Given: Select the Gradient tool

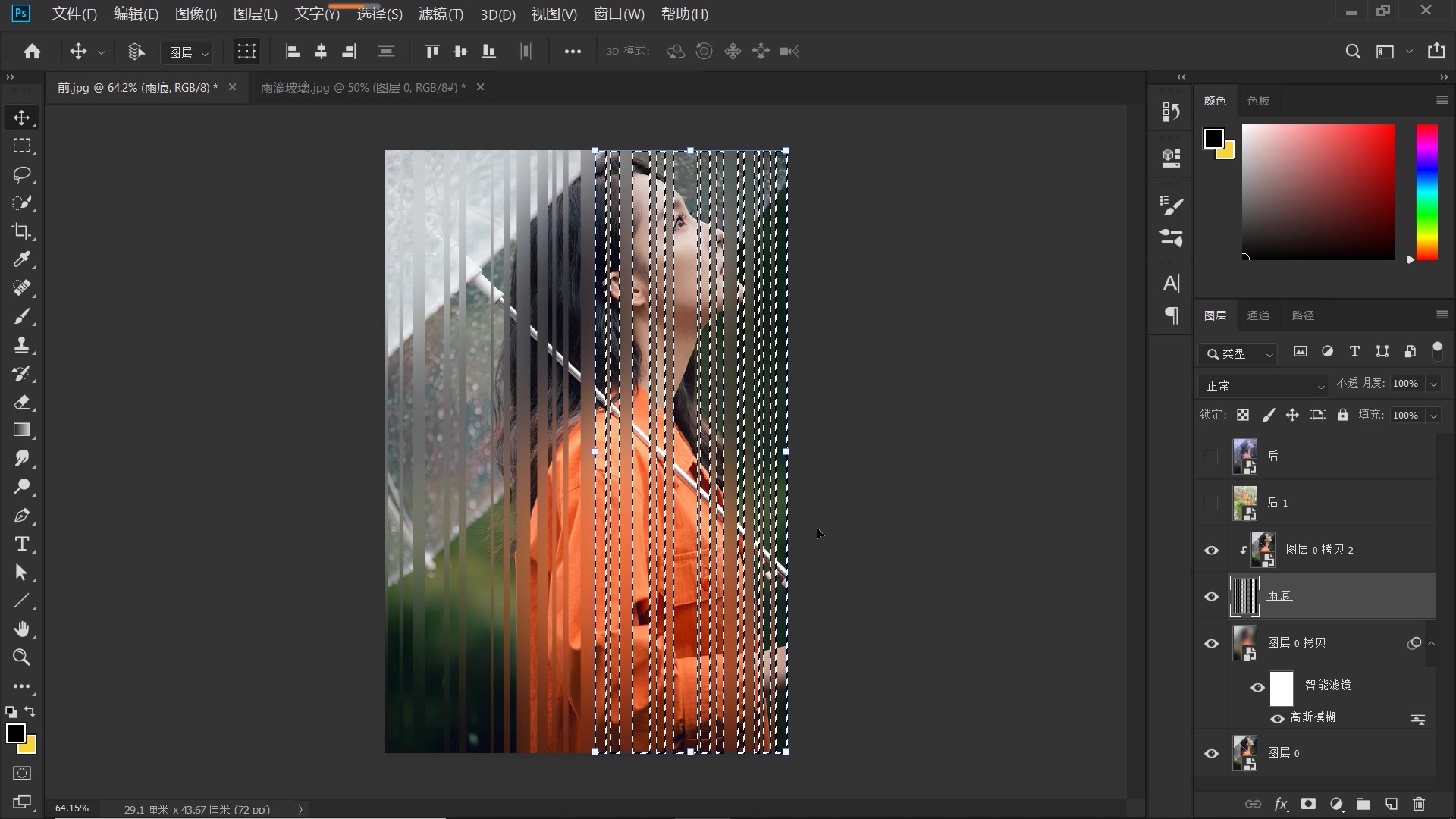Looking at the screenshot, I should tap(21, 430).
